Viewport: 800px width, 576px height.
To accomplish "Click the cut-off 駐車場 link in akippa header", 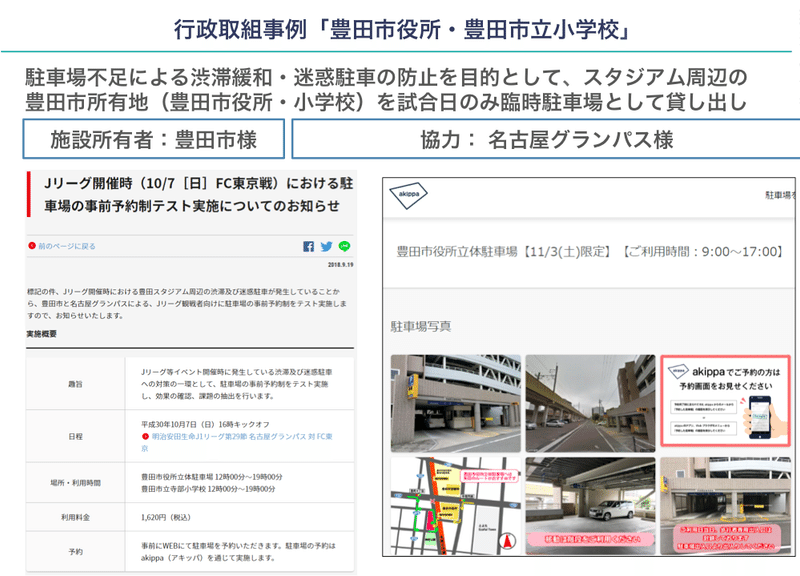I will (x=780, y=195).
